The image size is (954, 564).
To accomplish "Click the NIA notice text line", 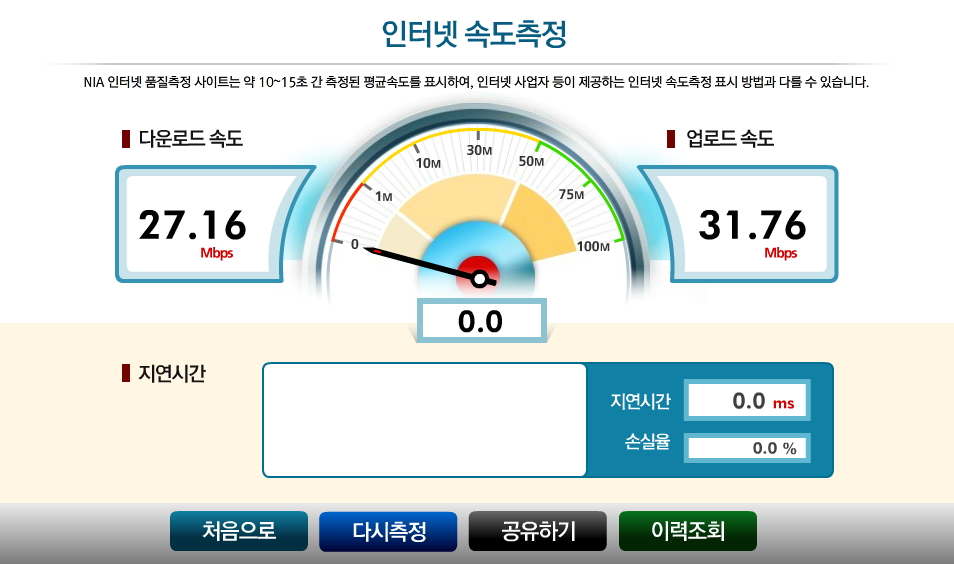I will [x=476, y=82].
